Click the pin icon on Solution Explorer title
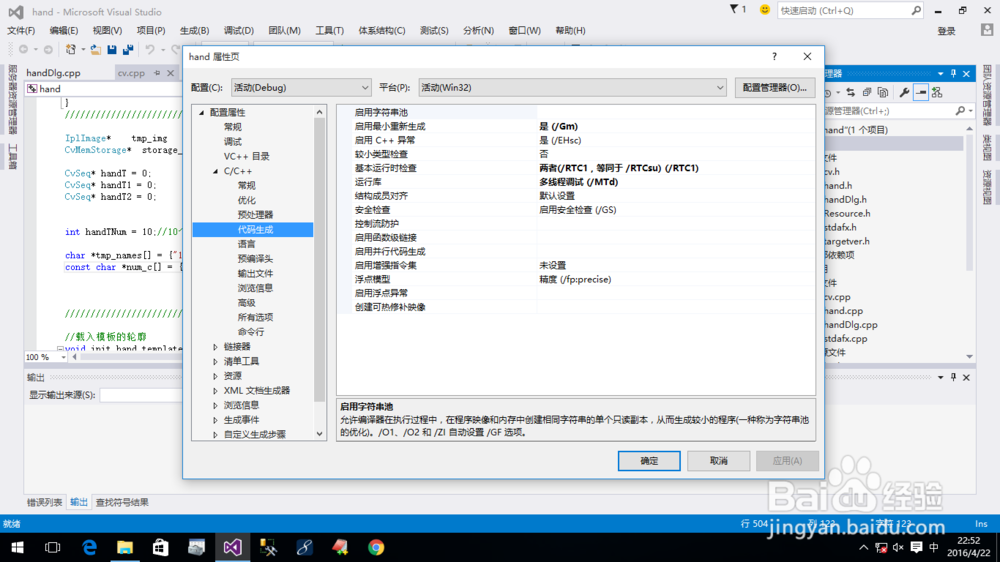The height and width of the screenshot is (562, 1000). click(953, 73)
